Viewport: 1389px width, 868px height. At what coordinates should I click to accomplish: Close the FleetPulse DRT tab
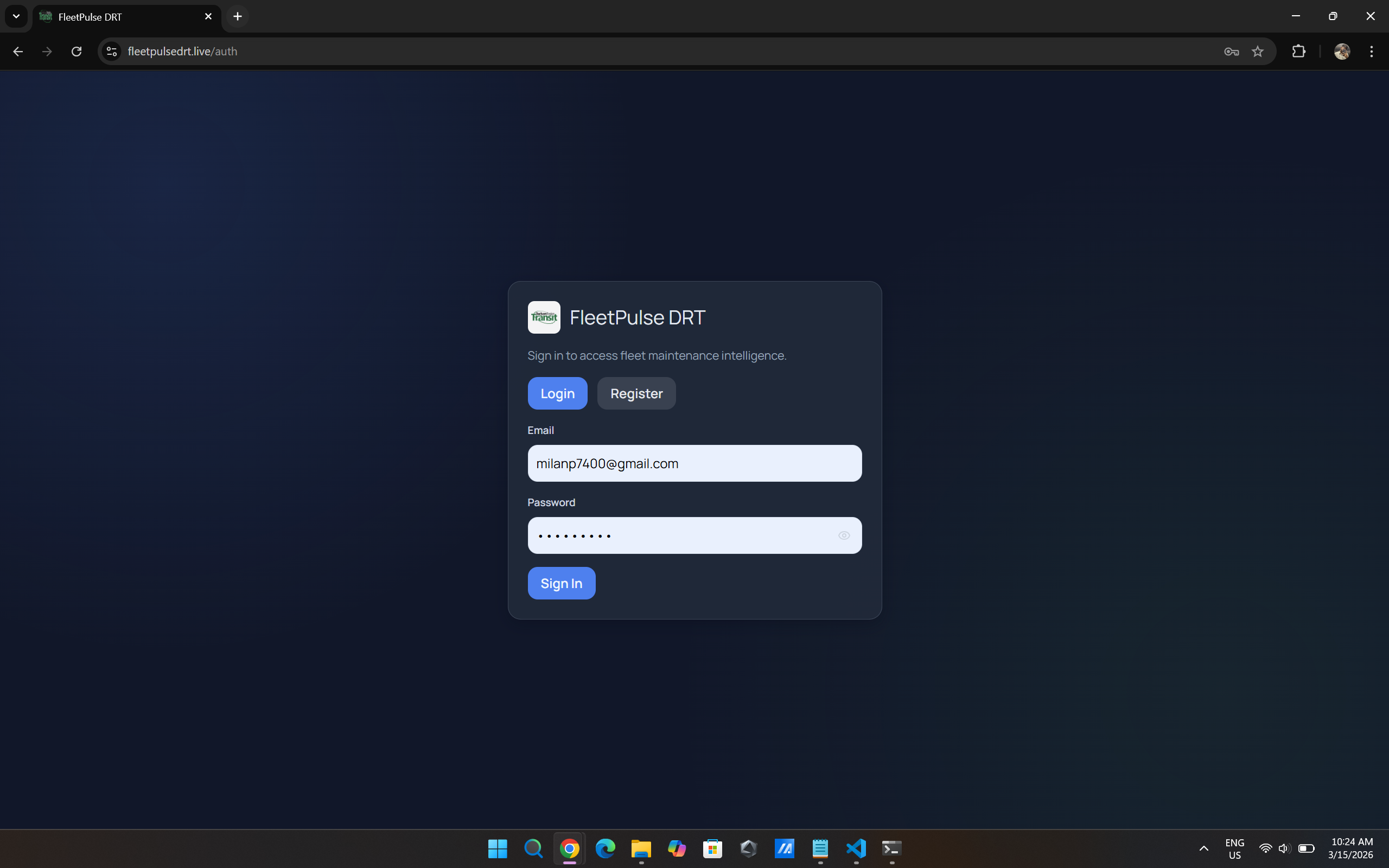[208, 17]
